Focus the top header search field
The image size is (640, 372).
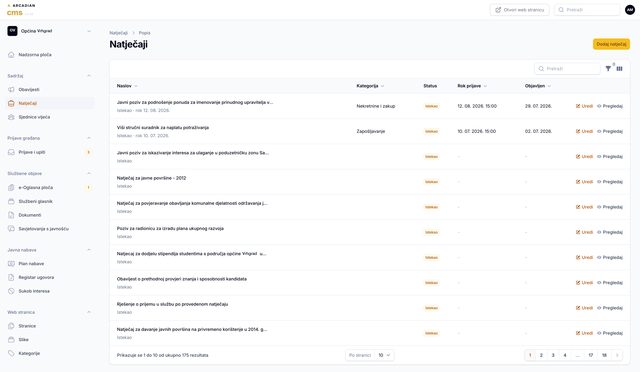click(x=587, y=10)
